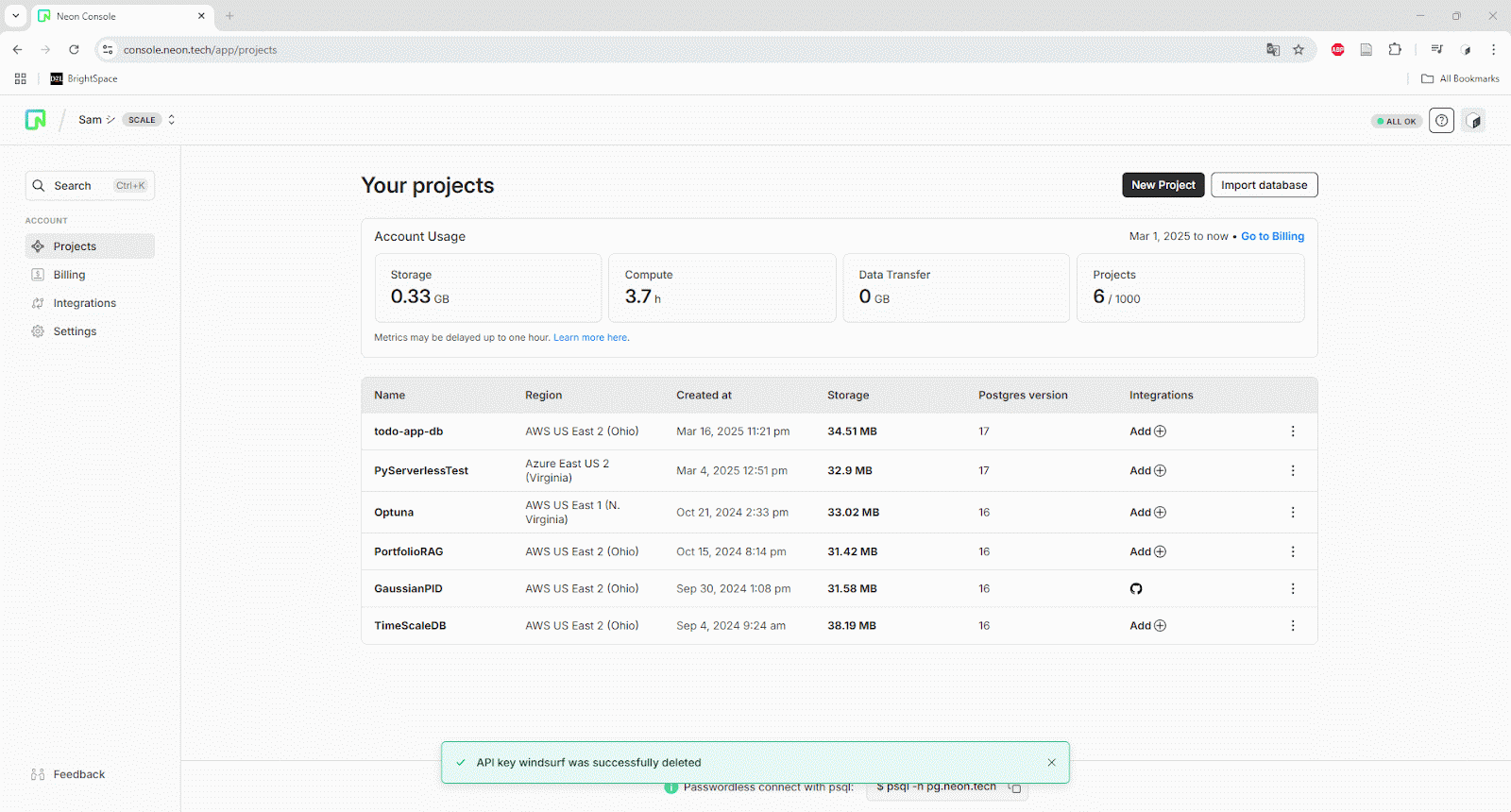Click the Import database button
Viewport: 1511px width, 812px height.
coord(1264,185)
